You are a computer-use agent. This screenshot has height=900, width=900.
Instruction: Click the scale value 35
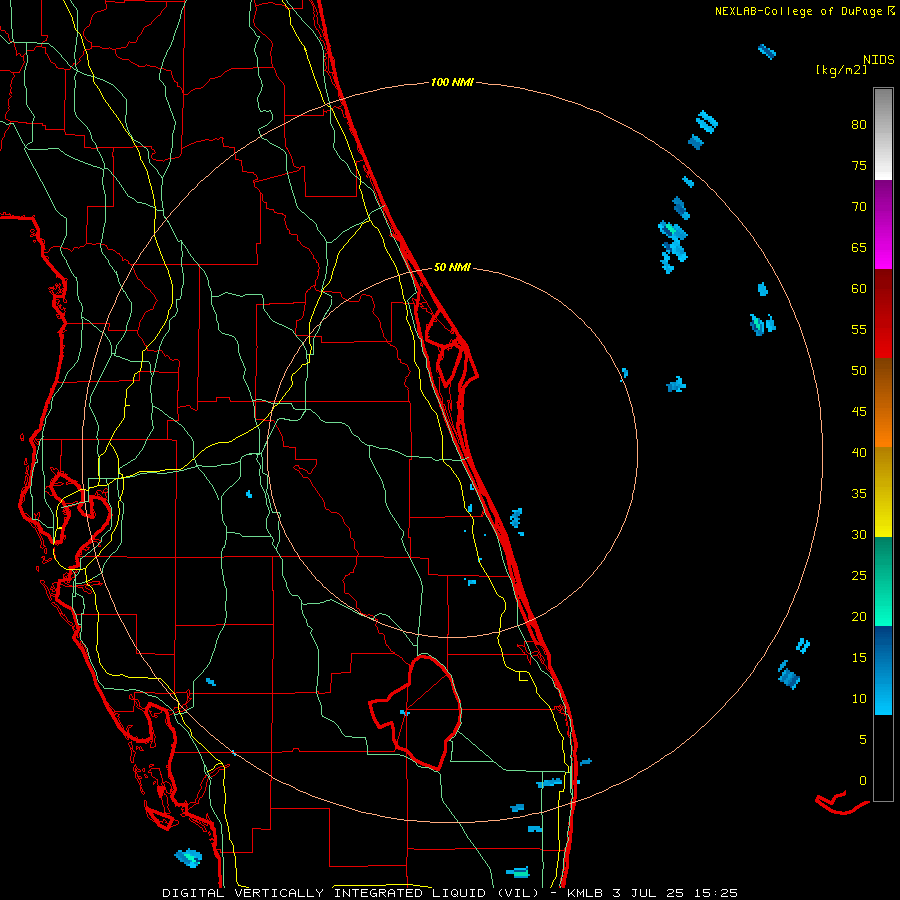click(859, 494)
